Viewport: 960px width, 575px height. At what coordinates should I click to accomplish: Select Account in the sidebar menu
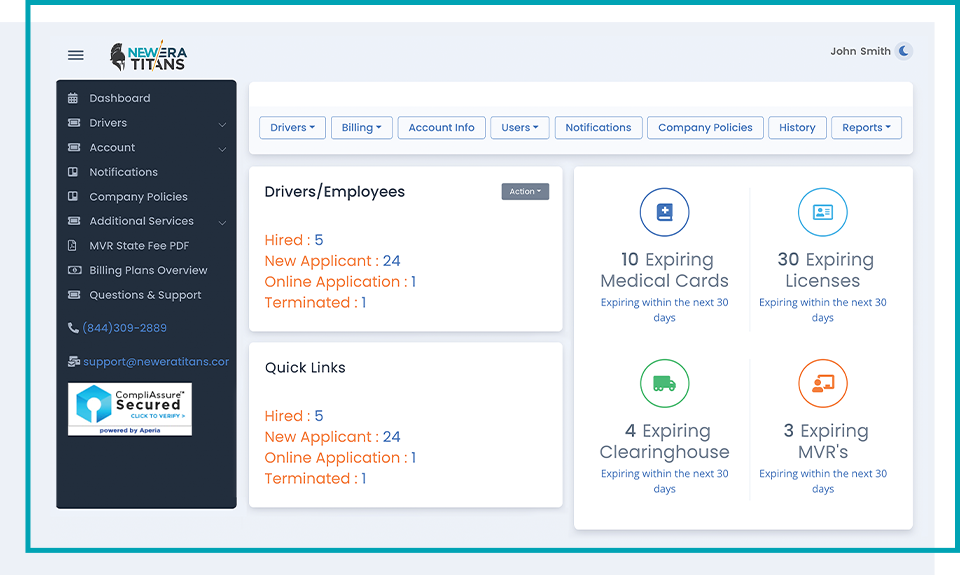click(112, 147)
